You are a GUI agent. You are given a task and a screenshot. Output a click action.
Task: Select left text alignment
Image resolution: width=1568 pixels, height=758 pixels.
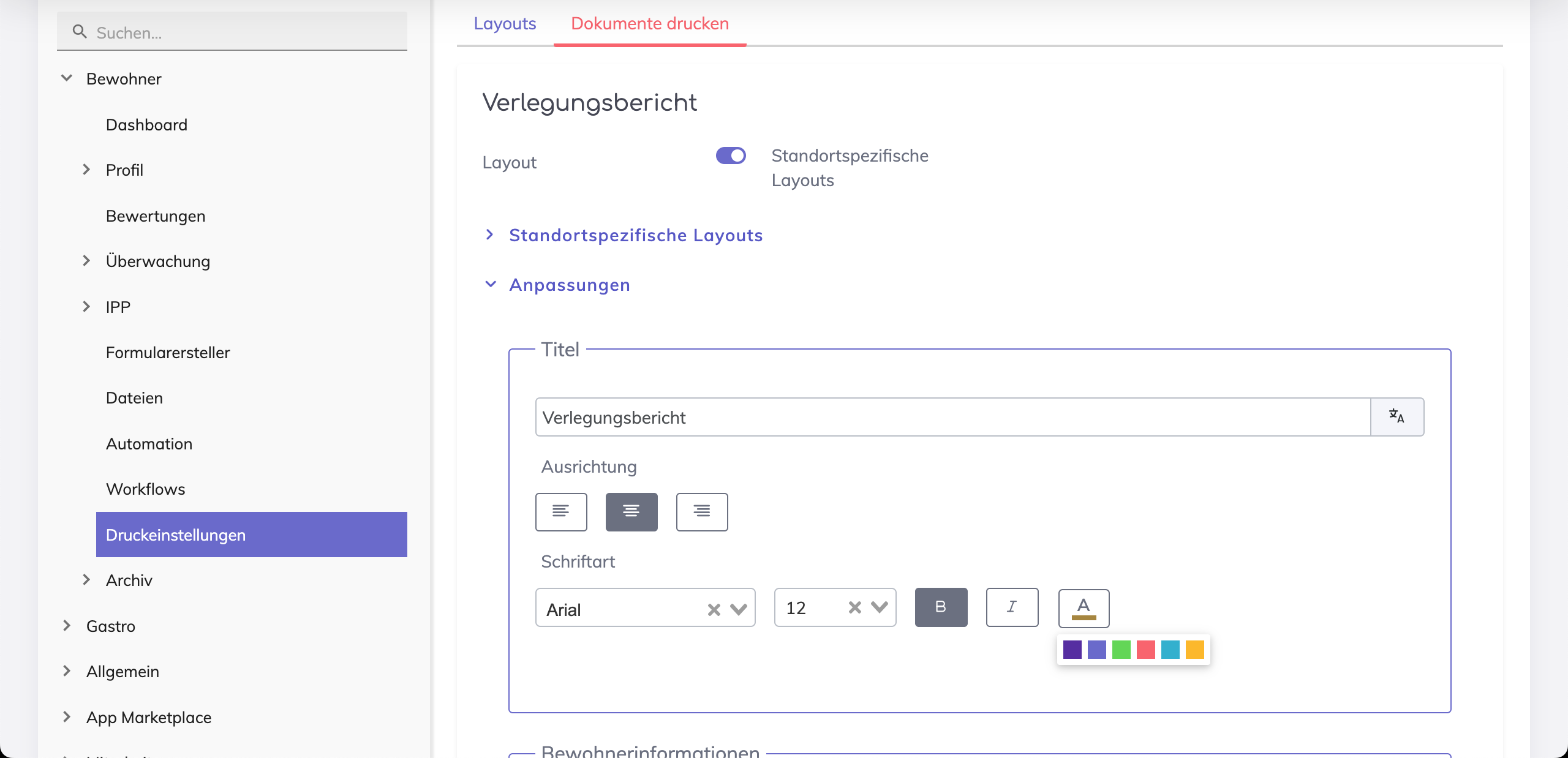coord(561,512)
